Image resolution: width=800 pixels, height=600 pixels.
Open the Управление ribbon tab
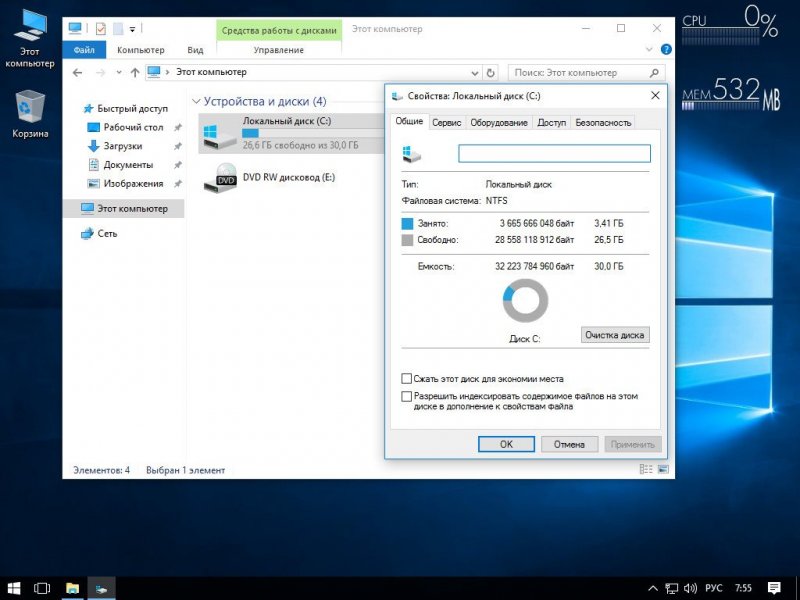pos(279,50)
